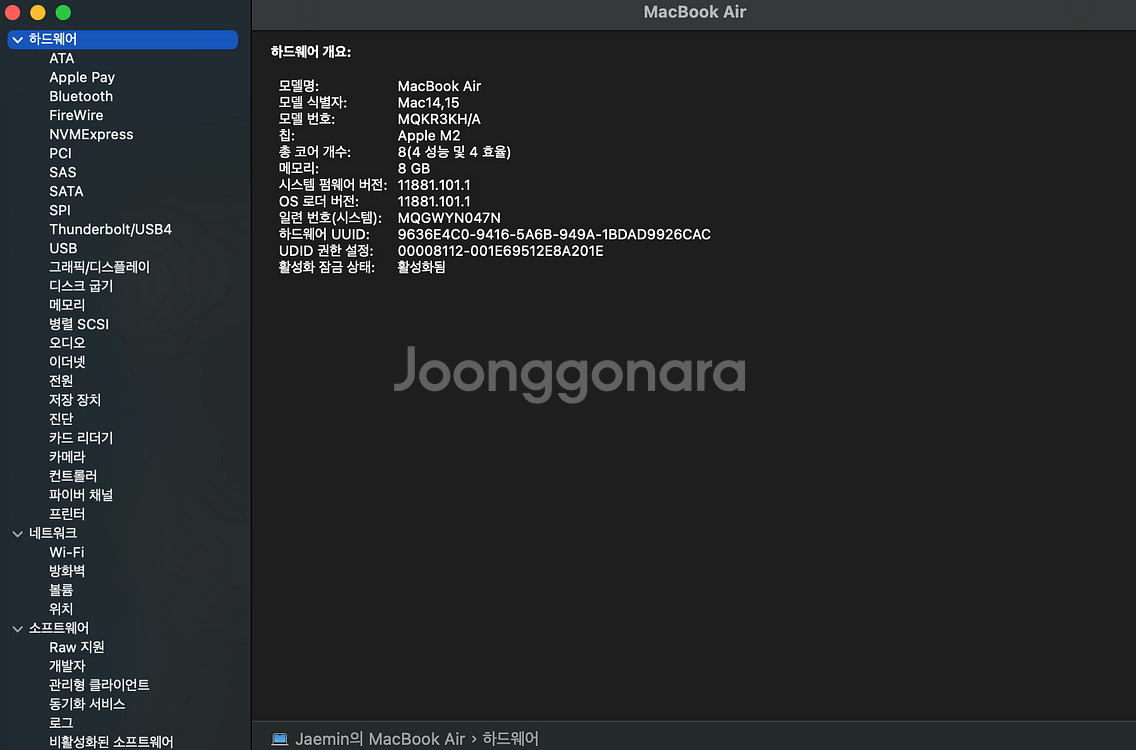Show the SAS hardware section
The image size is (1136, 750).
62,172
